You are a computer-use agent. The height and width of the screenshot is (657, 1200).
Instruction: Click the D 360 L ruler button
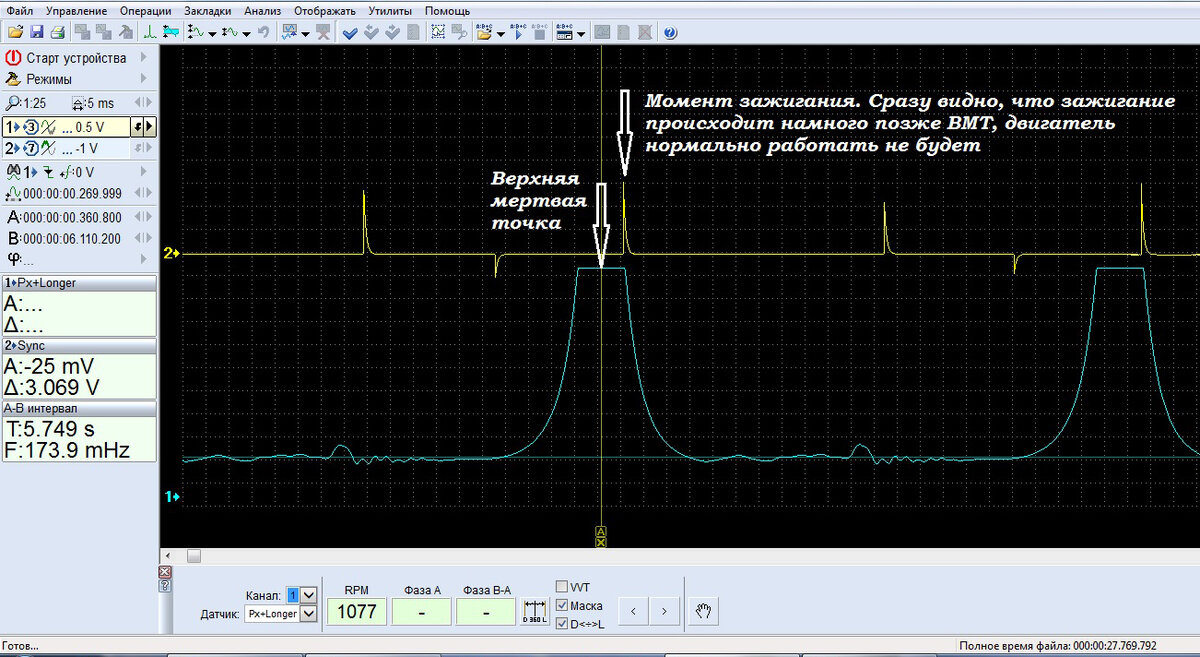click(x=535, y=611)
